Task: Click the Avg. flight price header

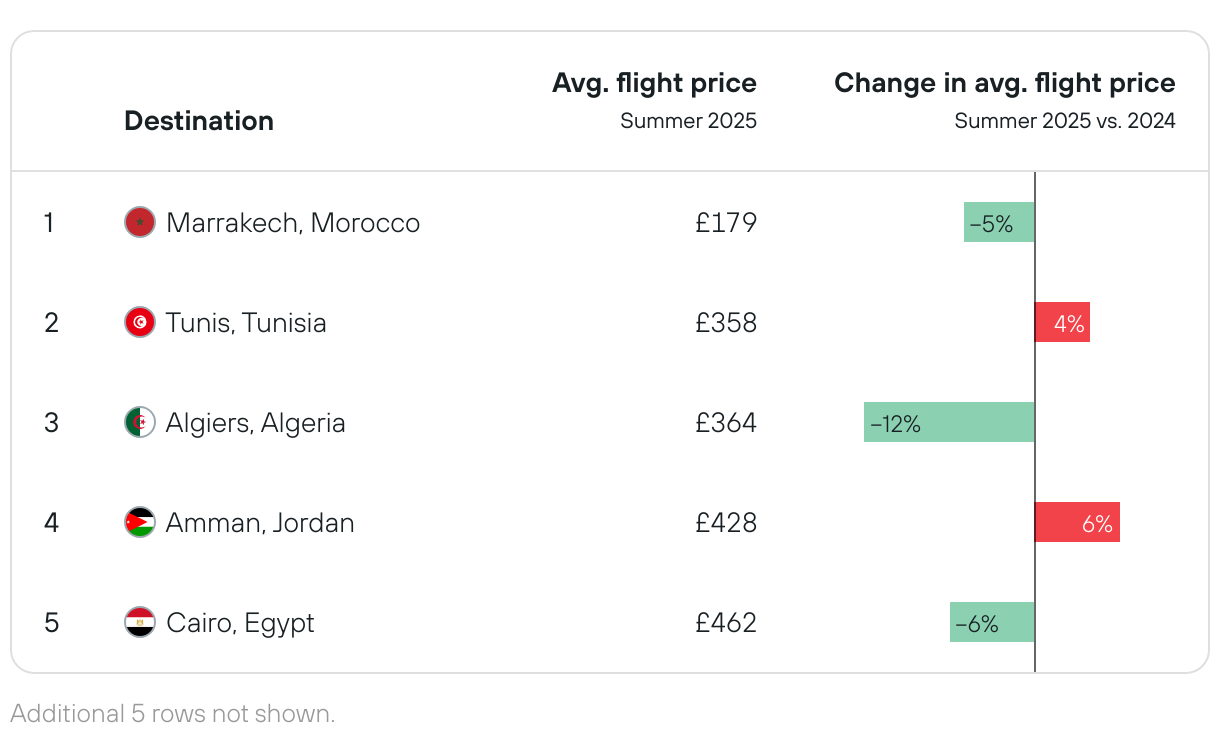Action: (654, 83)
